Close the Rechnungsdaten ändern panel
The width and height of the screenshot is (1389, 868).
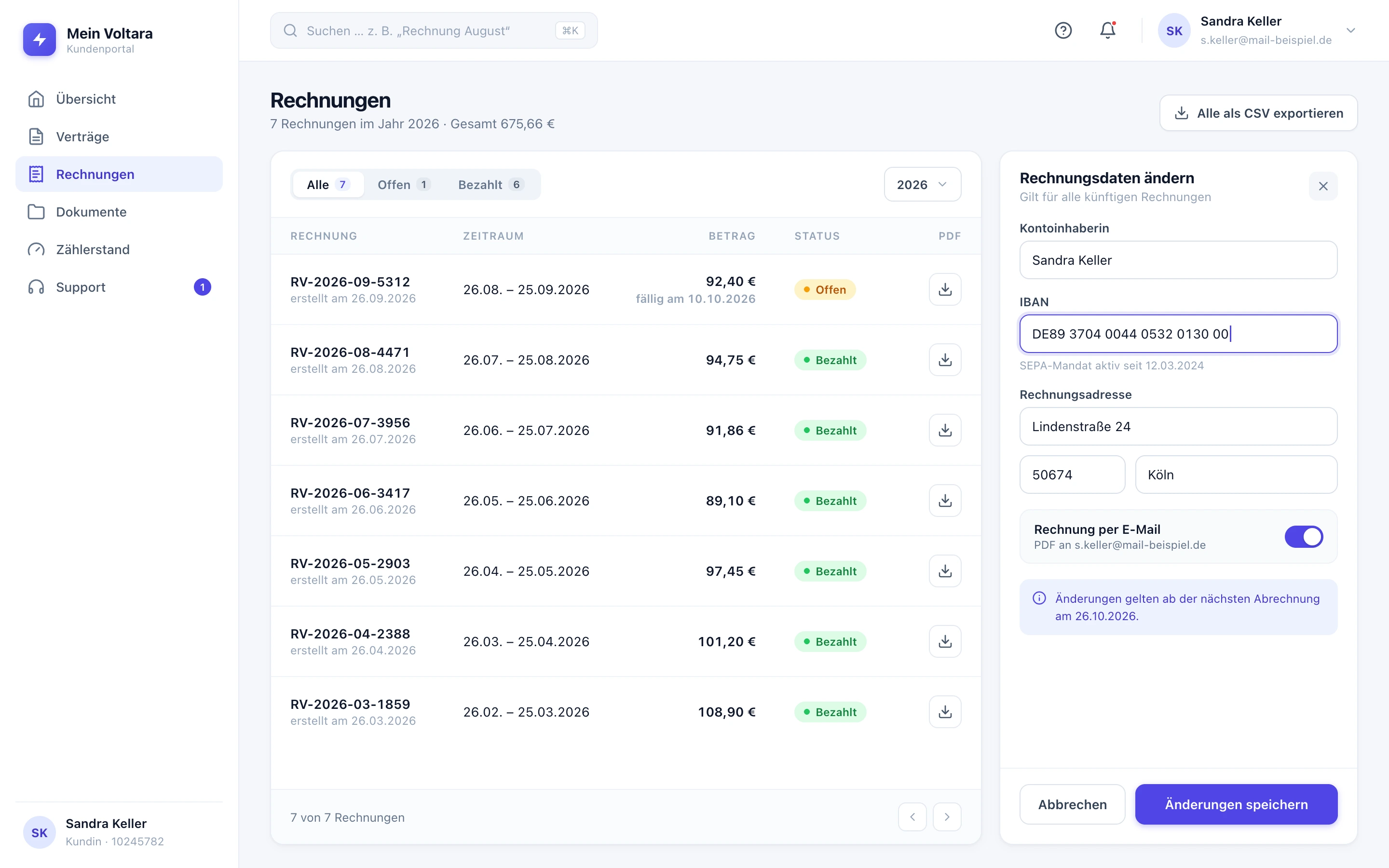1323,186
